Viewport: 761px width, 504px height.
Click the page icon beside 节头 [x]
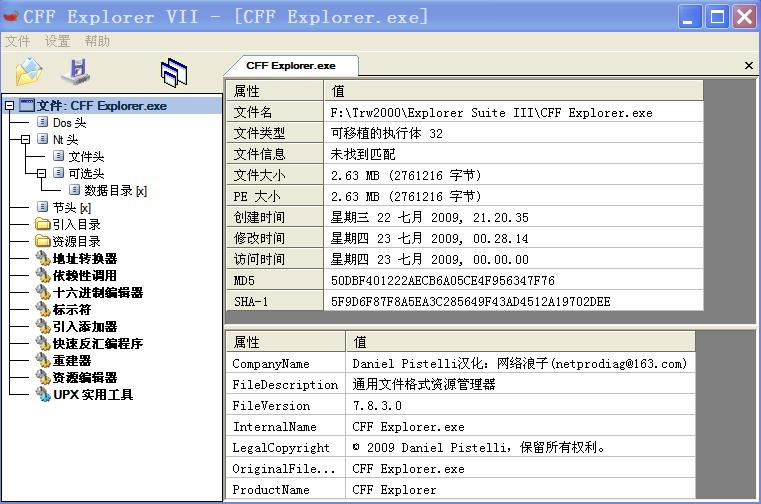click(43, 207)
